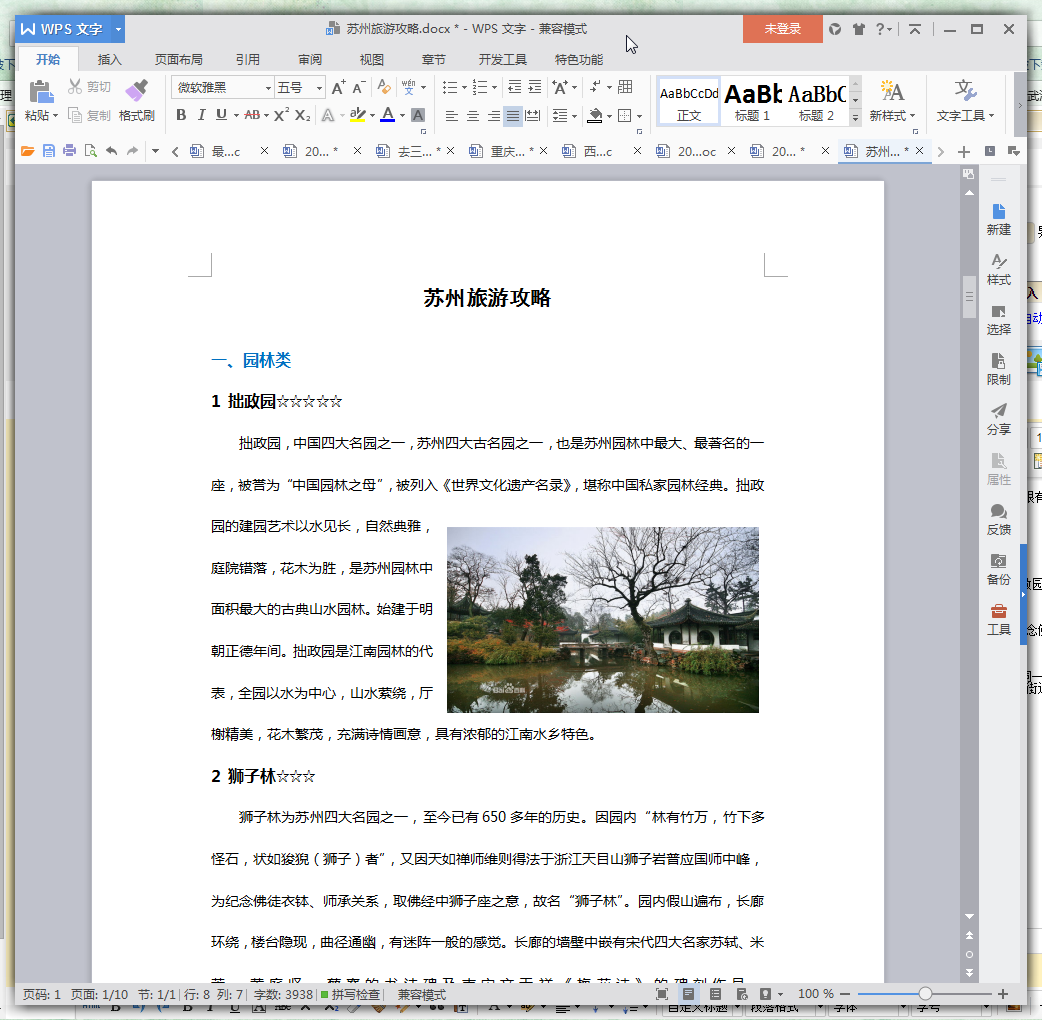The height and width of the screenshot is (1020, 1042).
Task: Click the save icon in quick access bar
Action: 48,151
